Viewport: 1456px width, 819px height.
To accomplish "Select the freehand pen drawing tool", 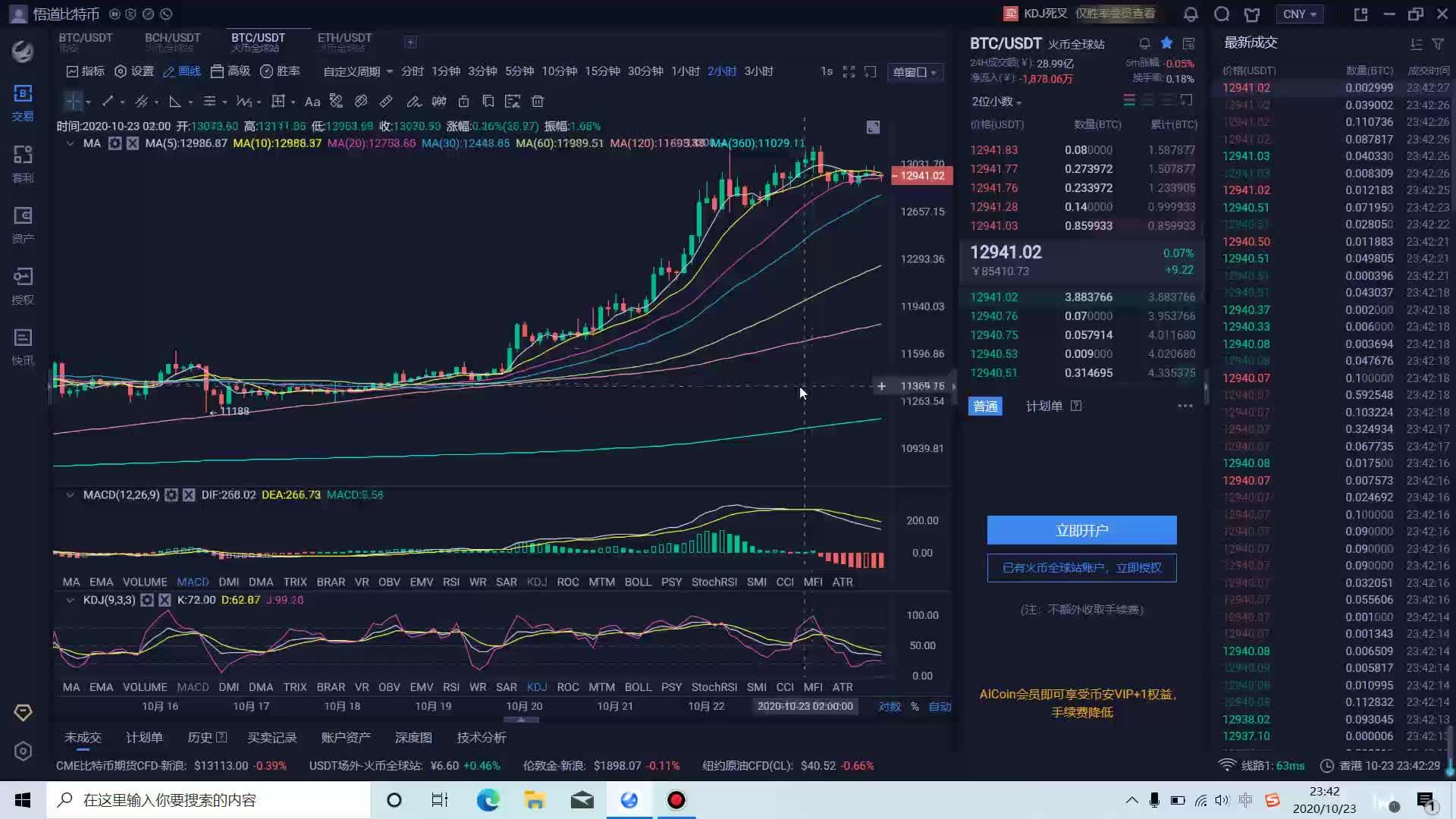I will [x=413, y=101].
